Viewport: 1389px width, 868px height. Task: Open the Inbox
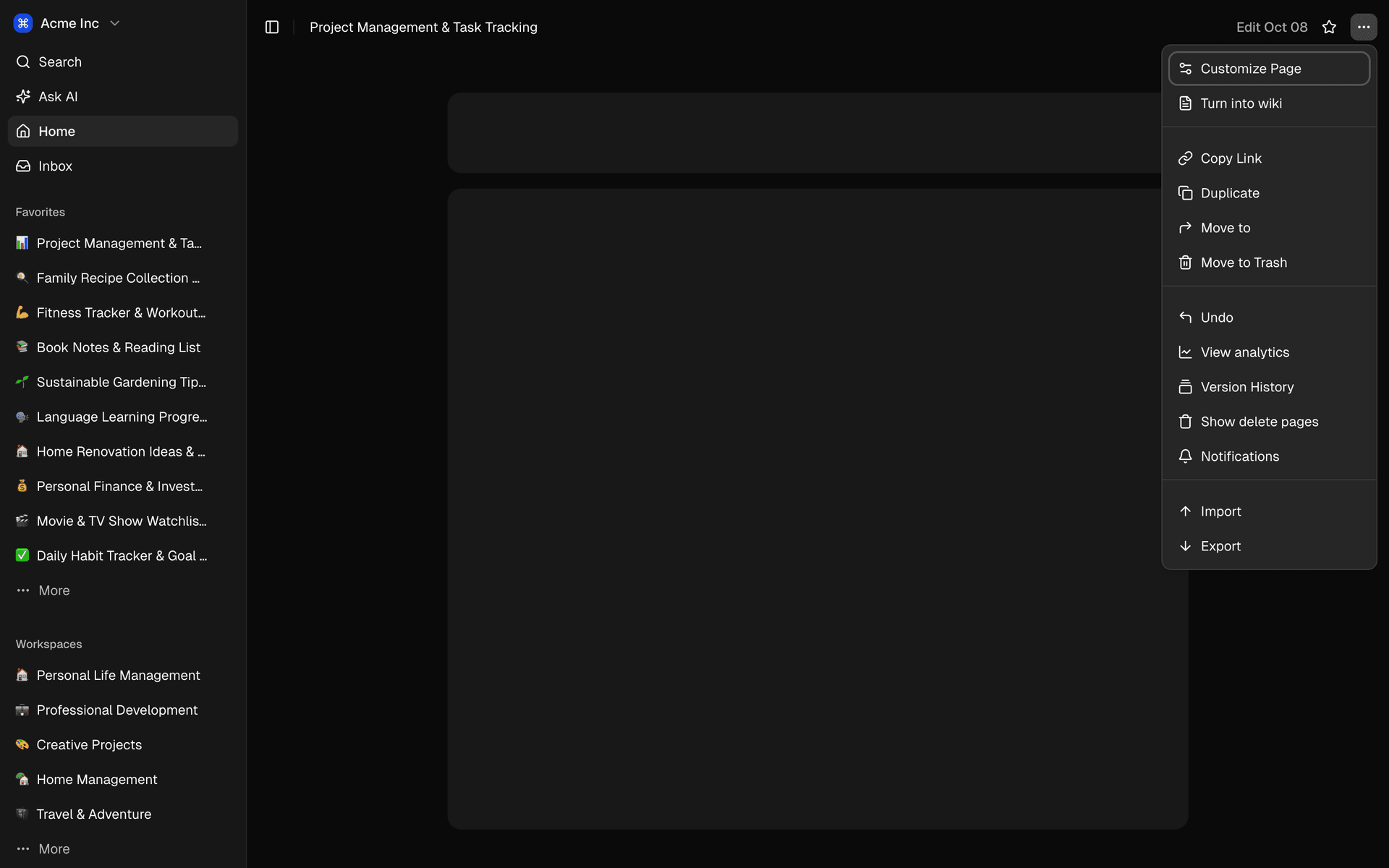coord(55,166)
